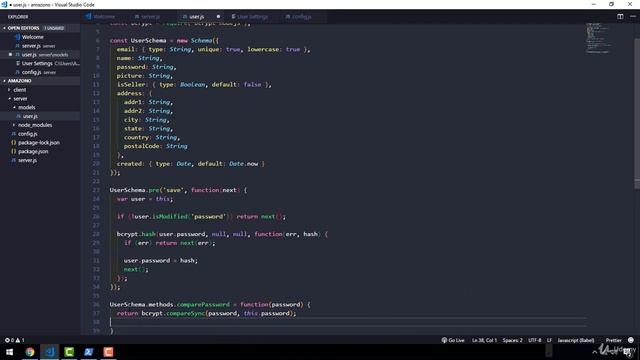Select language mode Javascript (Babel)
Image resolution: width=640 pixels, height=360 pixels.
[x=576, y=340]
